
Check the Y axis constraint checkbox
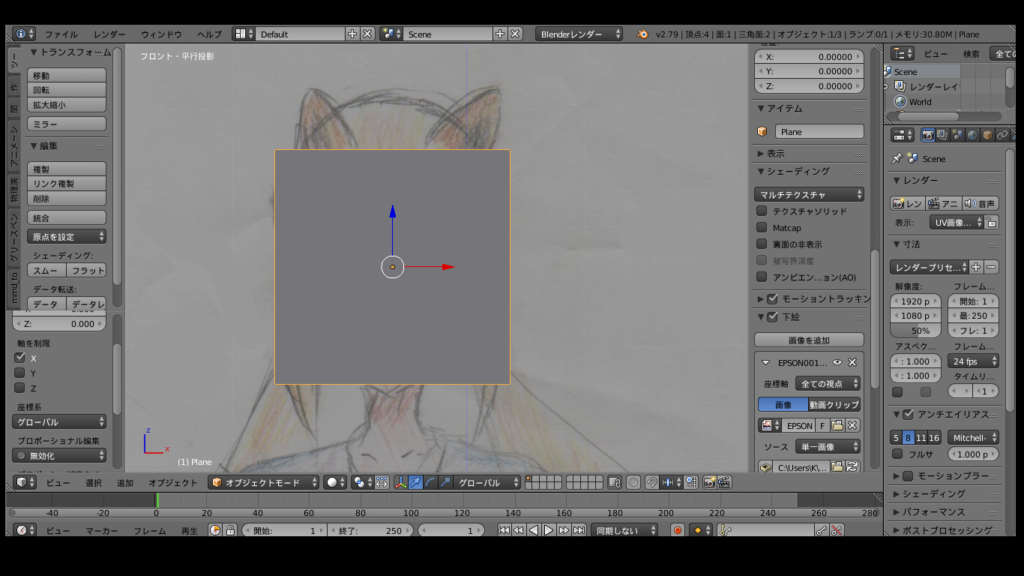pyautogui.click(x=20, y=373)
